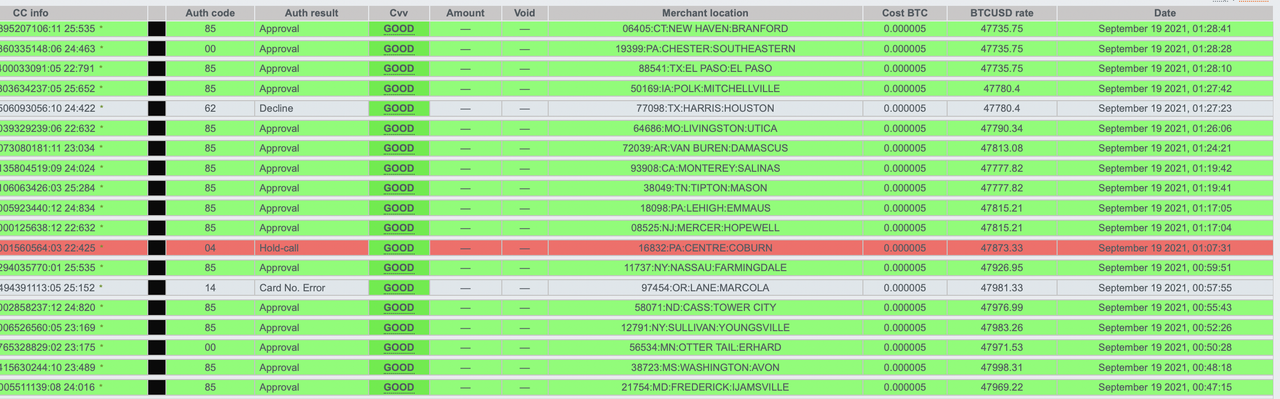Select merchant 72039:AR:VAN BUREN:DAMASCUS
Viewport: 1280px width, 399px height.
pos(705,148)
